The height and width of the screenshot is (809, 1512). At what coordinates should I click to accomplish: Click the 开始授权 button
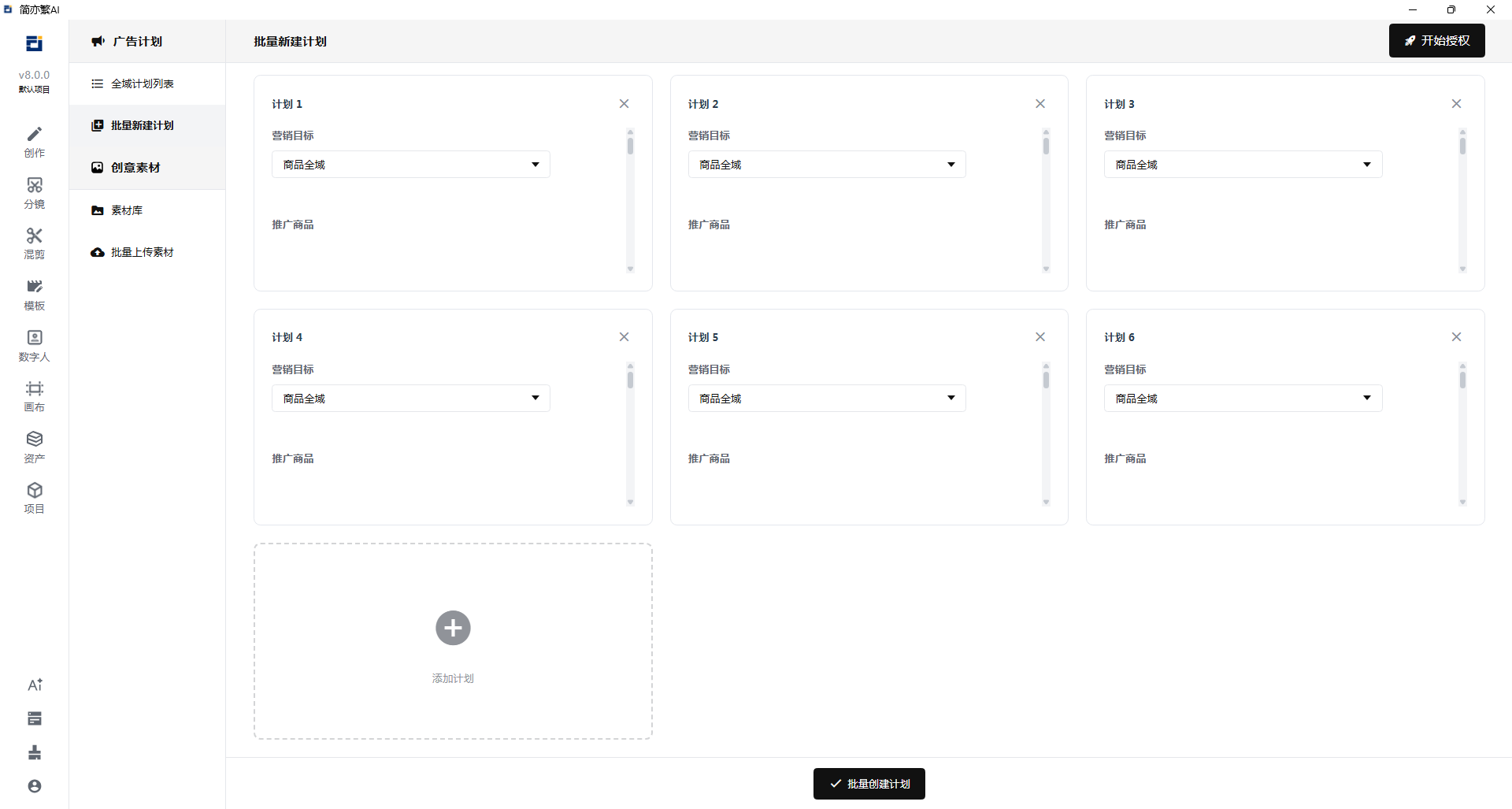point(1436,41)
